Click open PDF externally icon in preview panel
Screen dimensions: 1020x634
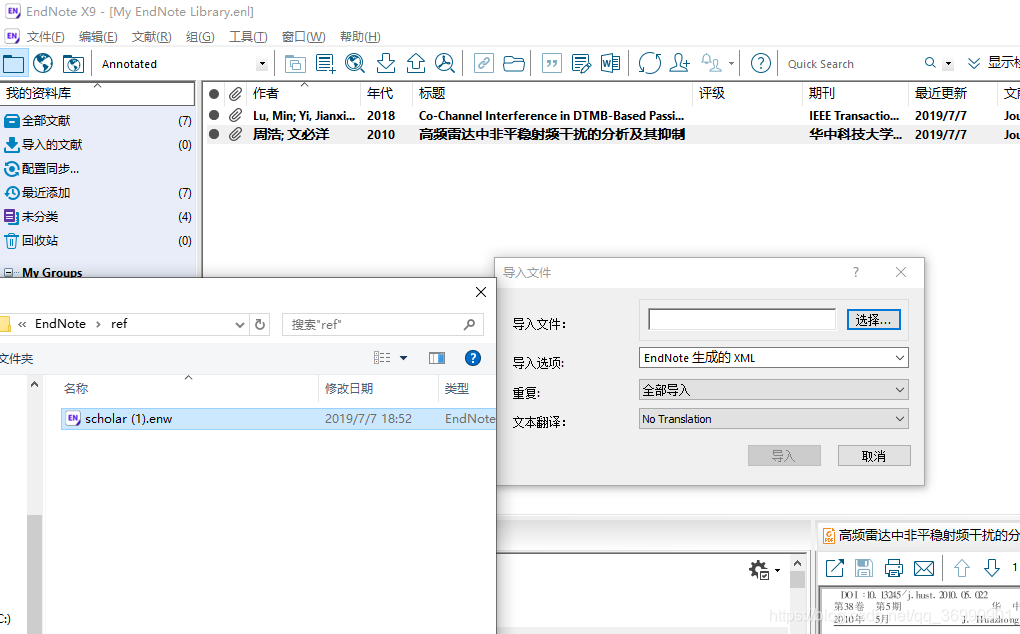[835, 568]
